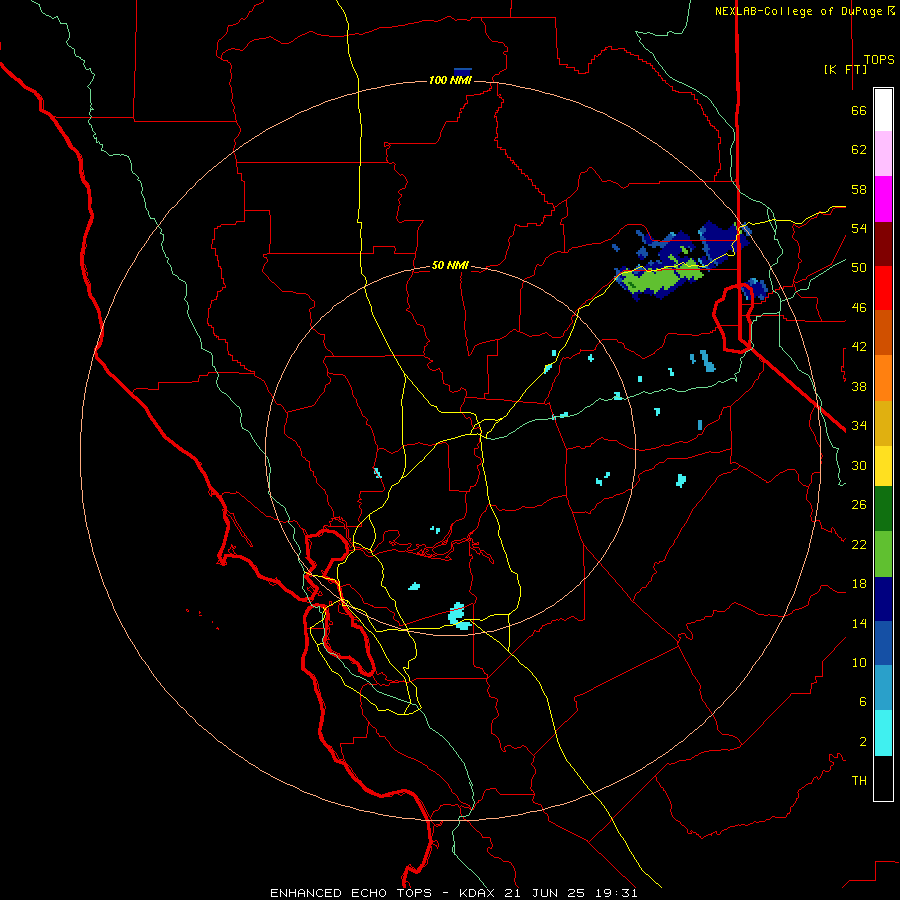Image resolution: width=900 pixels, height=900 pixels.
Task: Click the 'NEXLAB-College of DuPage' credit text
Action: pos(800,11)
